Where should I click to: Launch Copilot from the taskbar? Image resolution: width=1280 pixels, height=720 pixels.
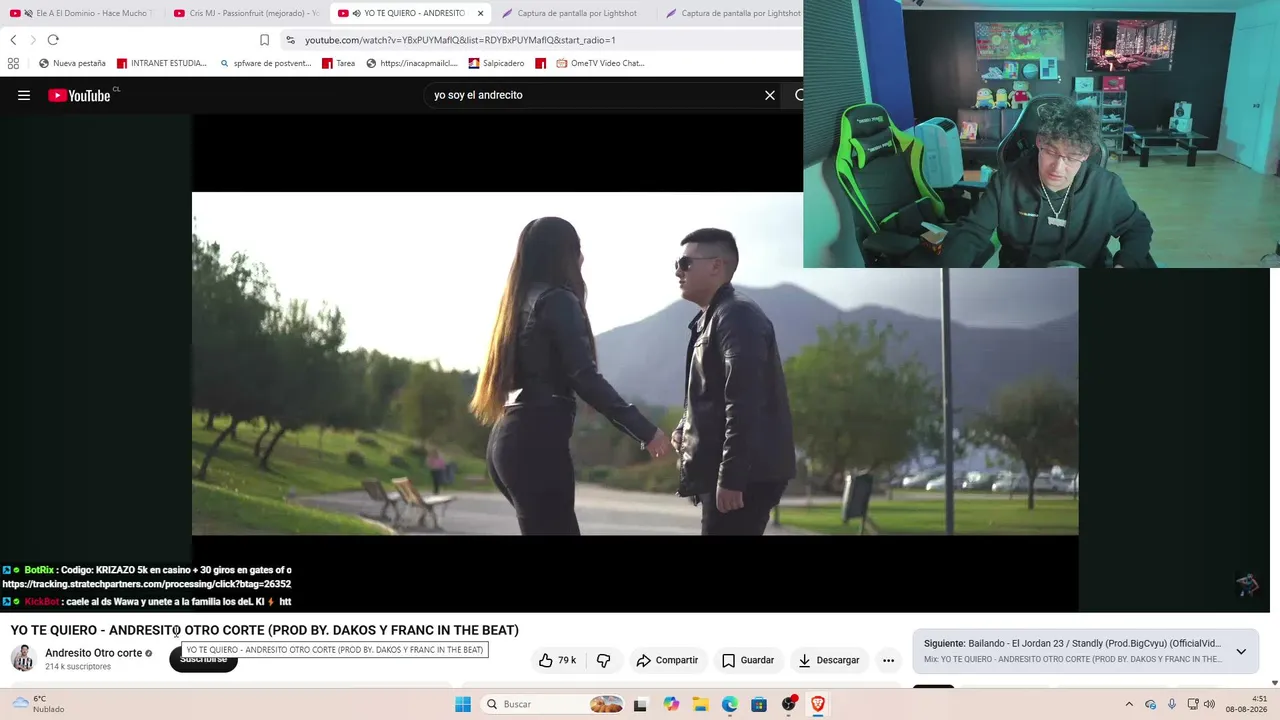point(671,704)
